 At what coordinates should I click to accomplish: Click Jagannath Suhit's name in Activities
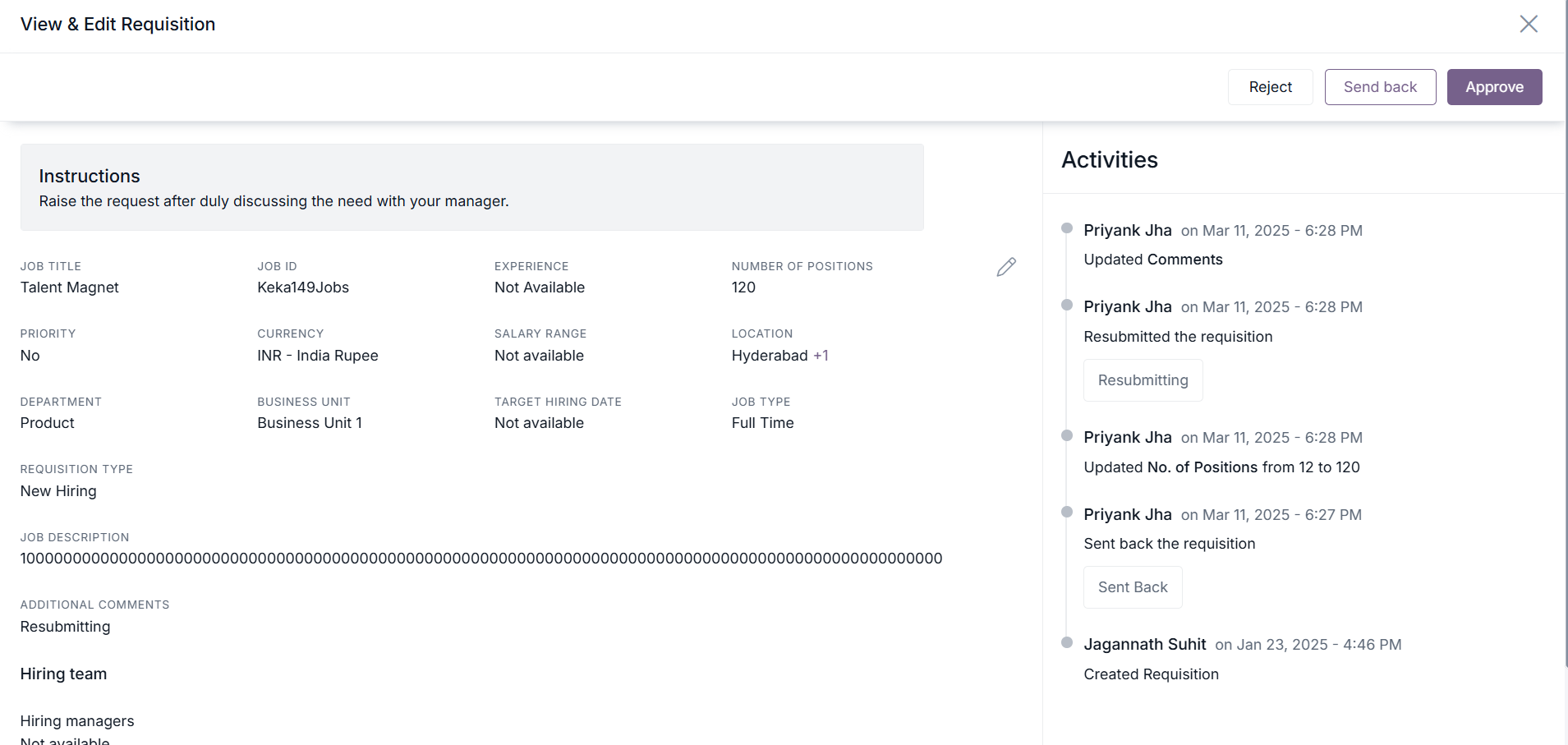[x=1144, y=645]
